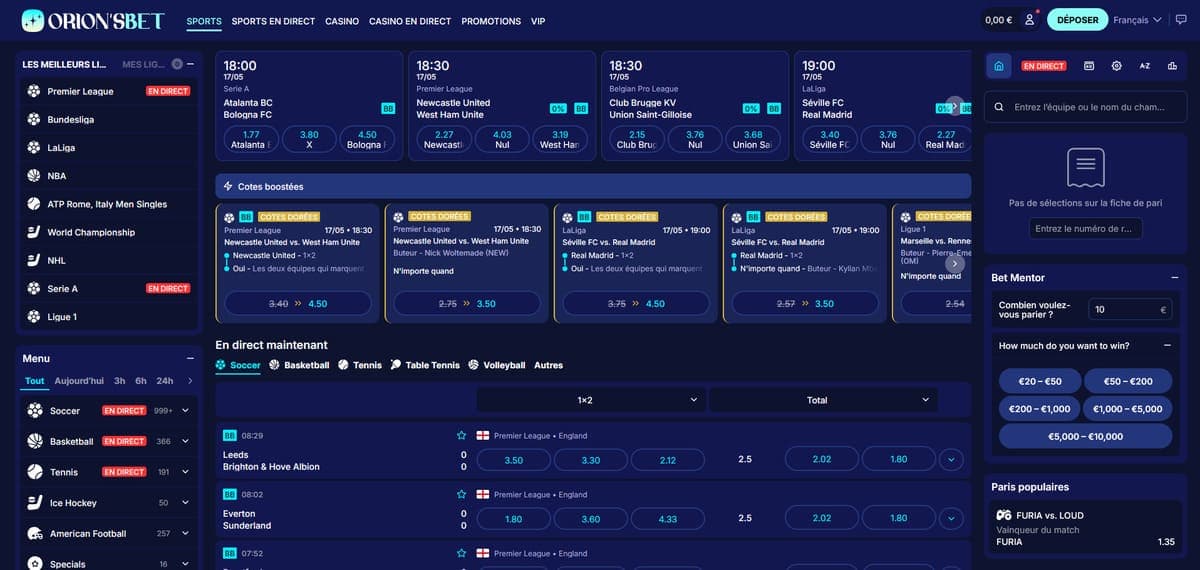The width and height of the screenshot is (1200, 570).
Task: Select the home icon in betslip toolbar
Action: point(998,66)
